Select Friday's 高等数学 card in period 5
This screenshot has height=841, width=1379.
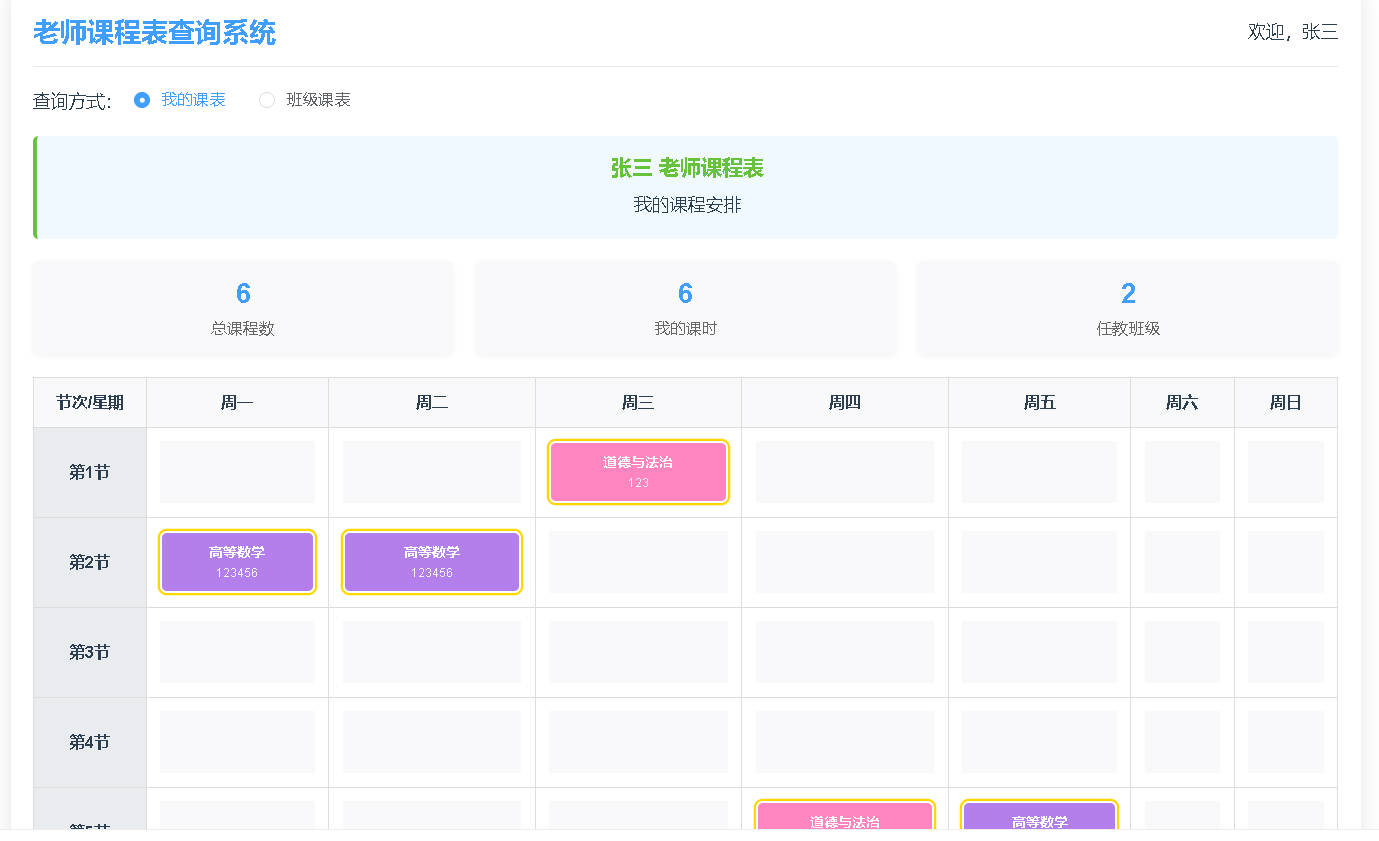click(1039, 817)
